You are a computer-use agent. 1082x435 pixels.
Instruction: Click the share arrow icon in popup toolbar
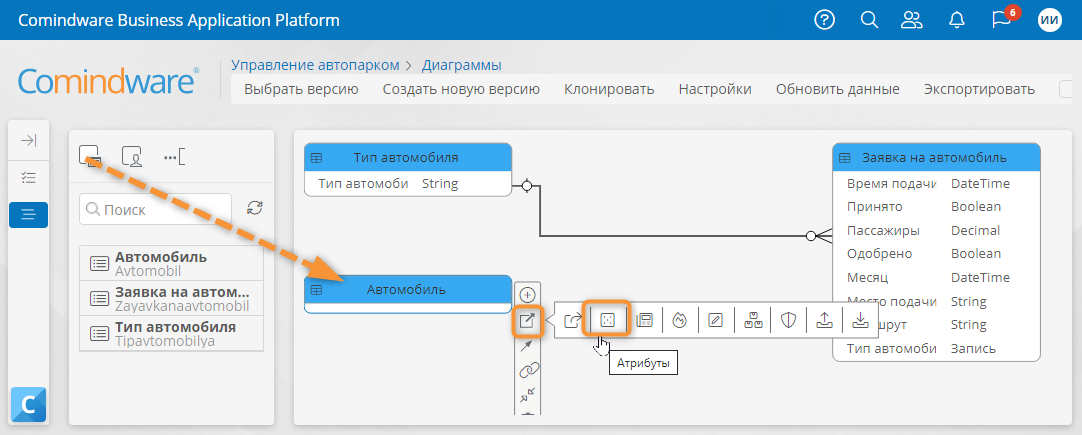click(572, 320)
